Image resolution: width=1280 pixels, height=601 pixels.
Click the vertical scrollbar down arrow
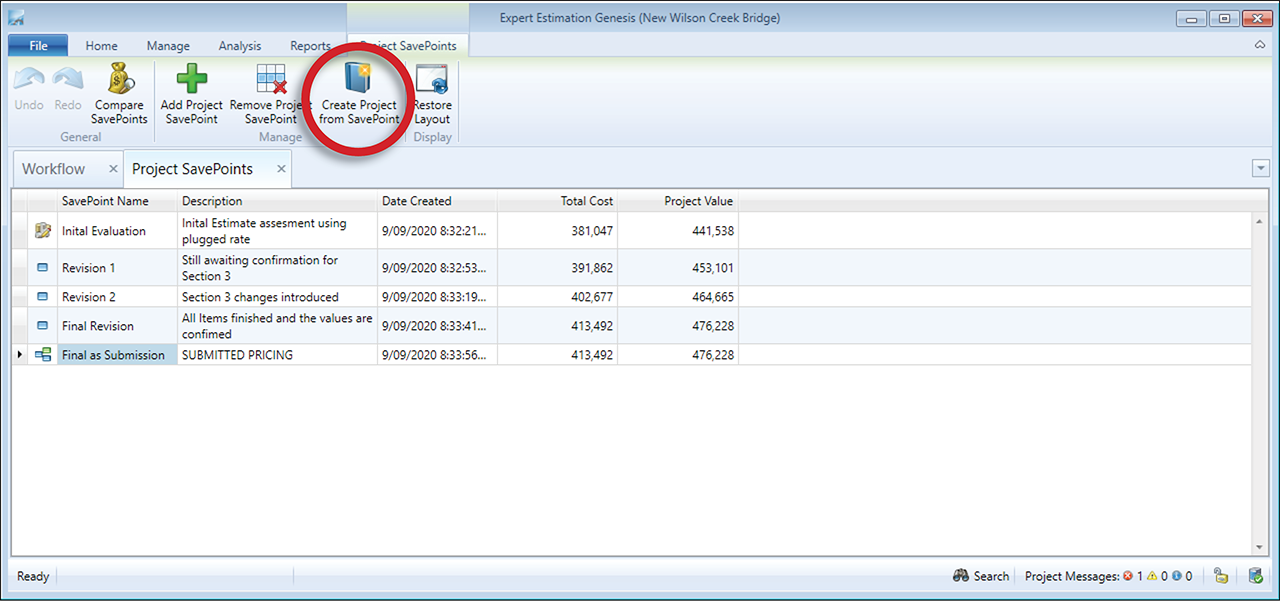click(1259, 547)
